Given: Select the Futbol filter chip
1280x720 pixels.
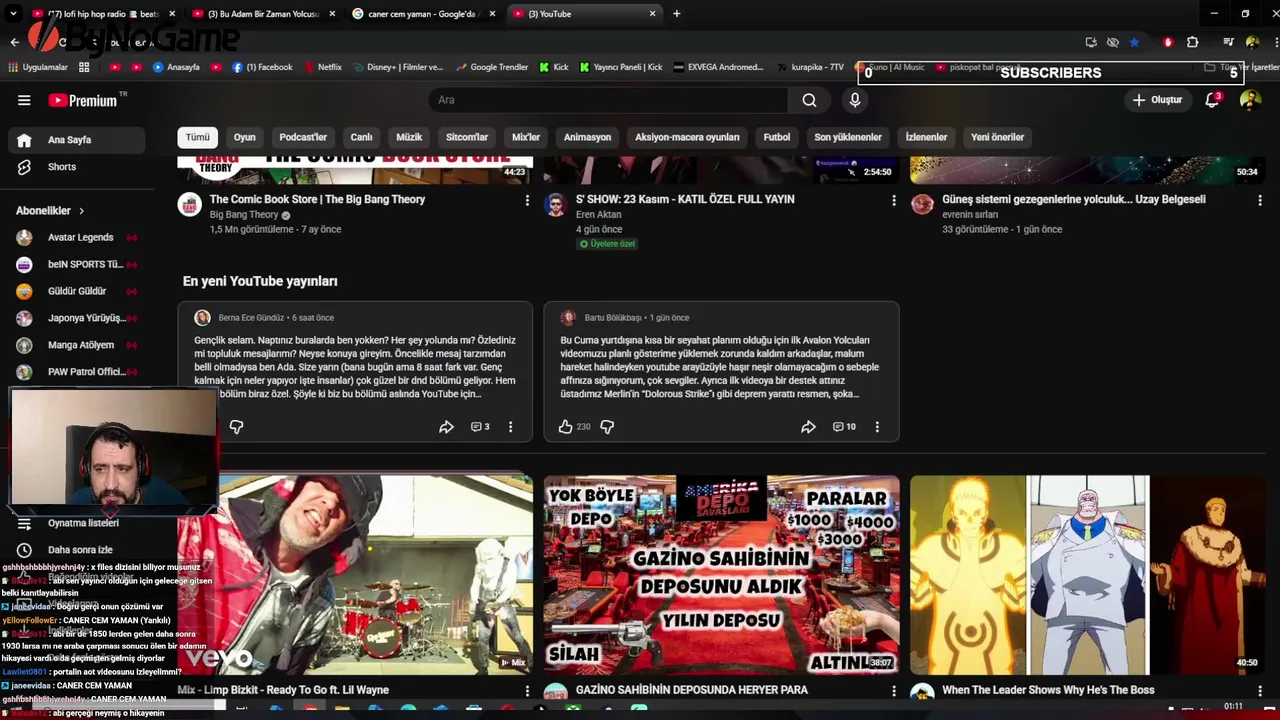Looking at the screenshot, I should 777,137.
